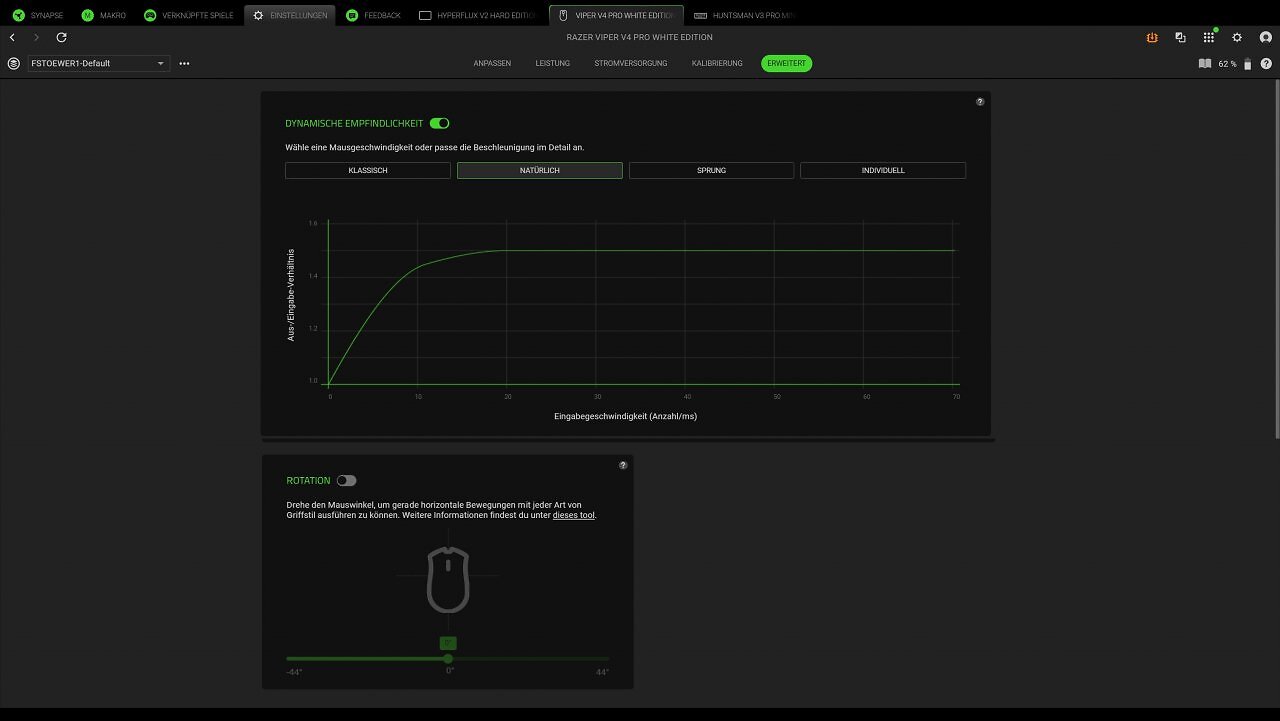Image resolution: width=1280 pixels, height=721 pixels.
Task: Open the Synapse home tab
Action: pyautogui.click(x=39, y=15)
